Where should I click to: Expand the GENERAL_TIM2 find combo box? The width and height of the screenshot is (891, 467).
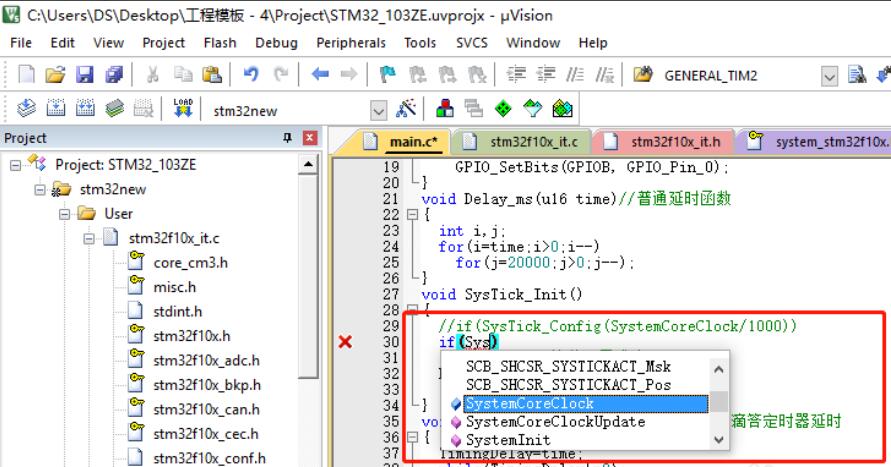830,75
